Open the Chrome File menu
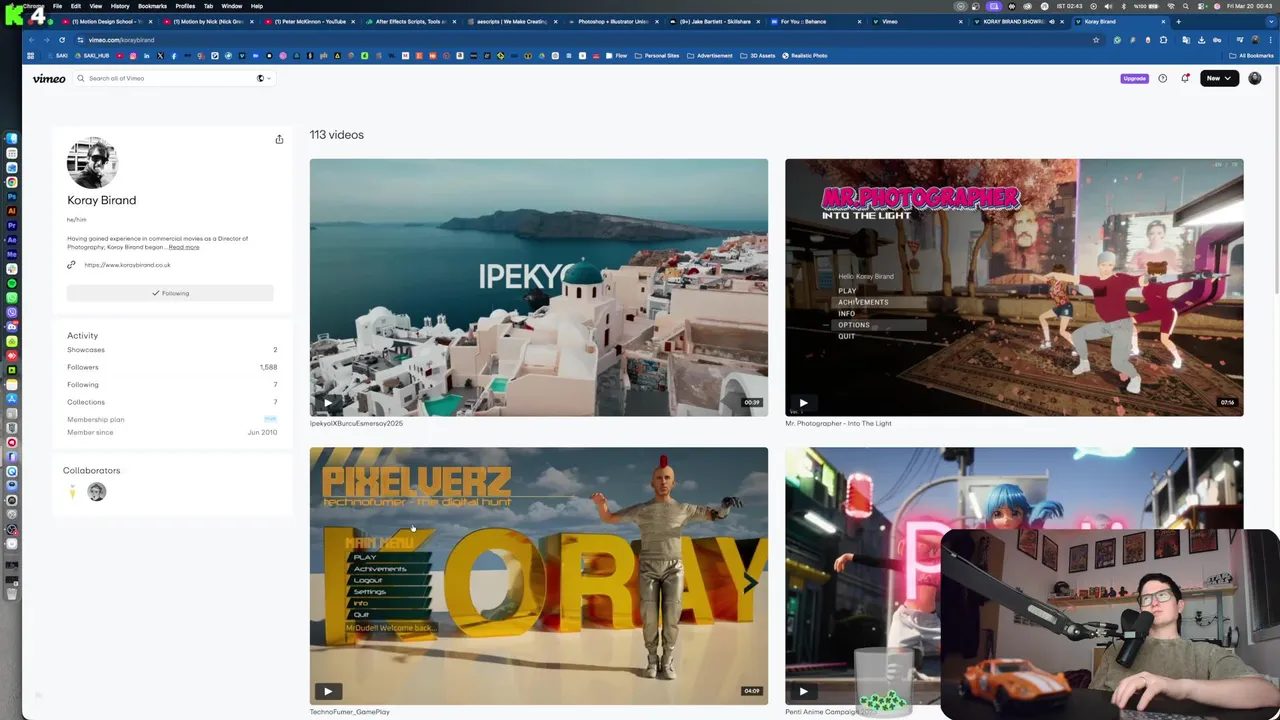The image size is (1280, 720). 57,6
